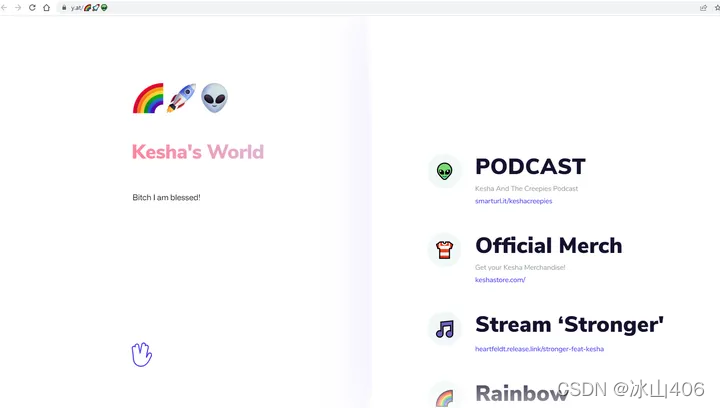Click "Kesha And The Creepies Podcast" text
The image size is (720, 408).
pos(526,189)
